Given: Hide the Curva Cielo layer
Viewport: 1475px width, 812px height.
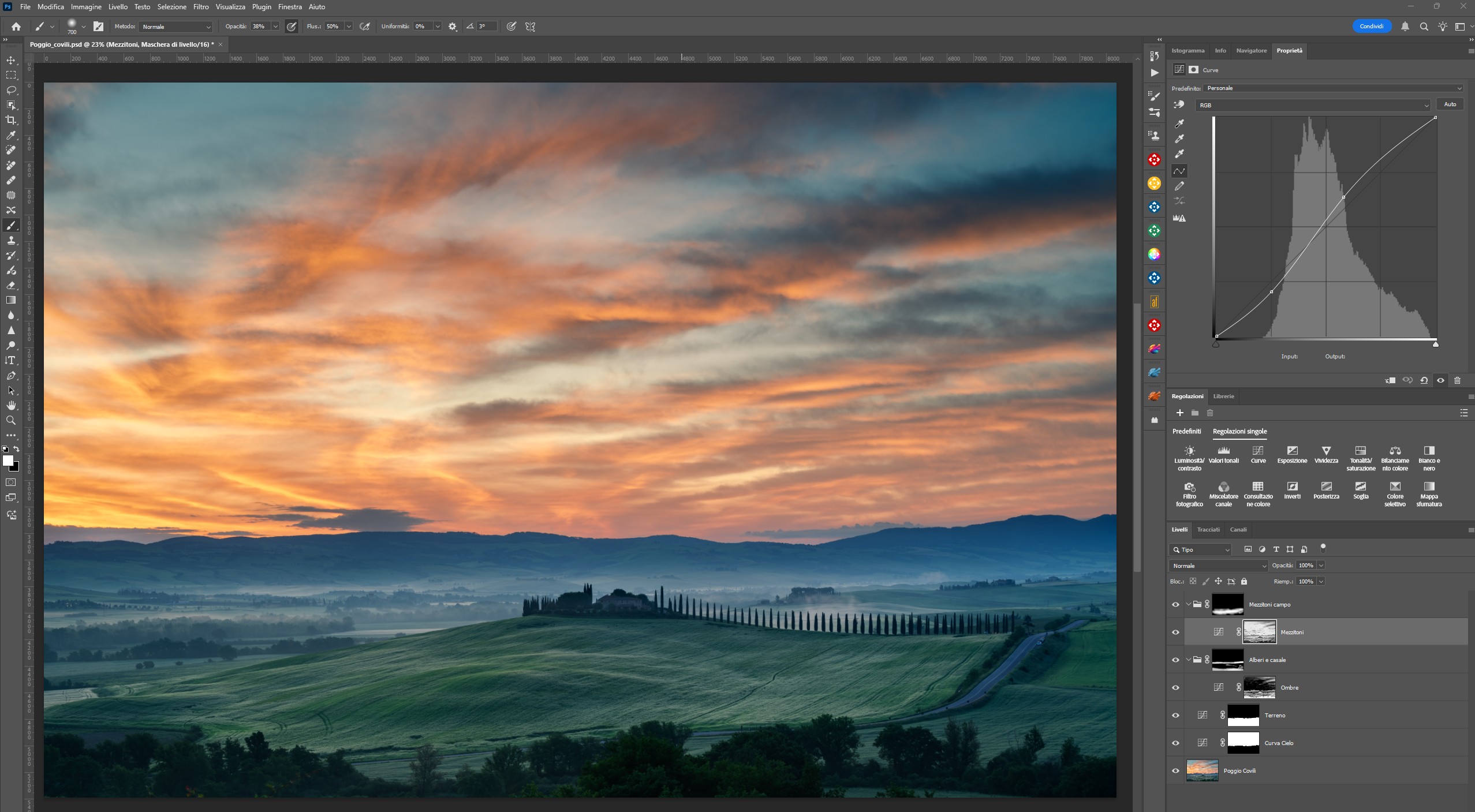Looking at the screenshot, I should tap(1175, 743).
